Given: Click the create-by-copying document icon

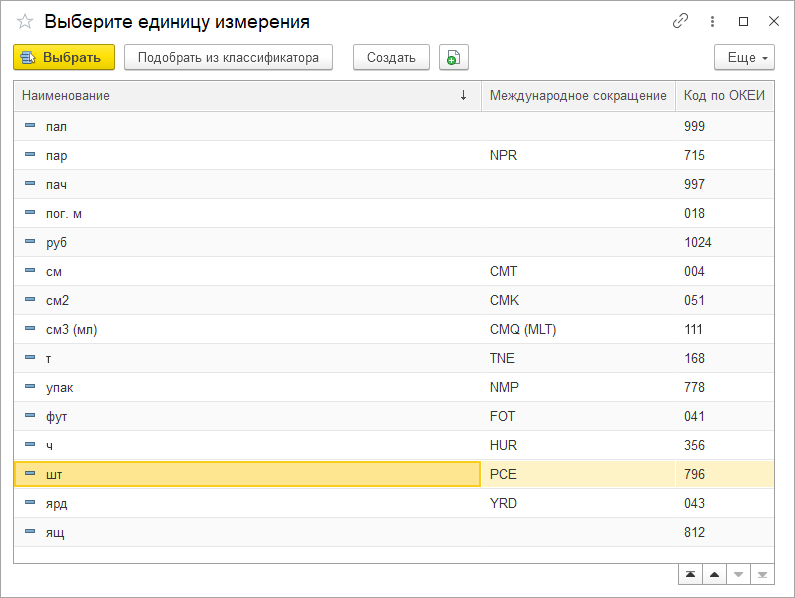Looking at the screenshot, I should [453, 58].
